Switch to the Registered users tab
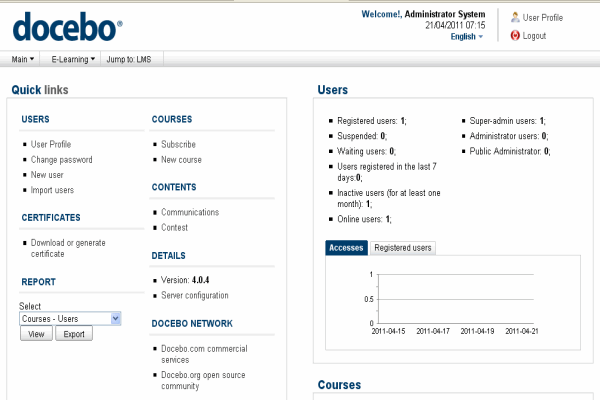The height and width of the screenshot is (400, 600). (402, 247)
